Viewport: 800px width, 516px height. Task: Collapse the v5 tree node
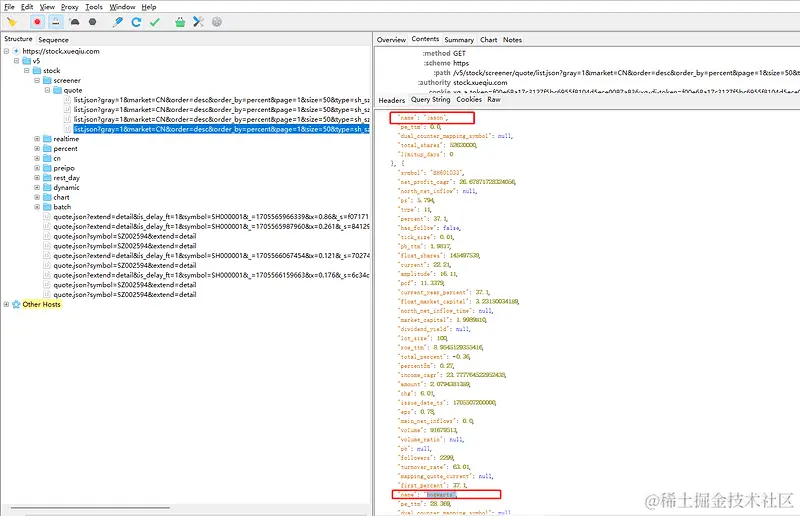click(16, 61)
